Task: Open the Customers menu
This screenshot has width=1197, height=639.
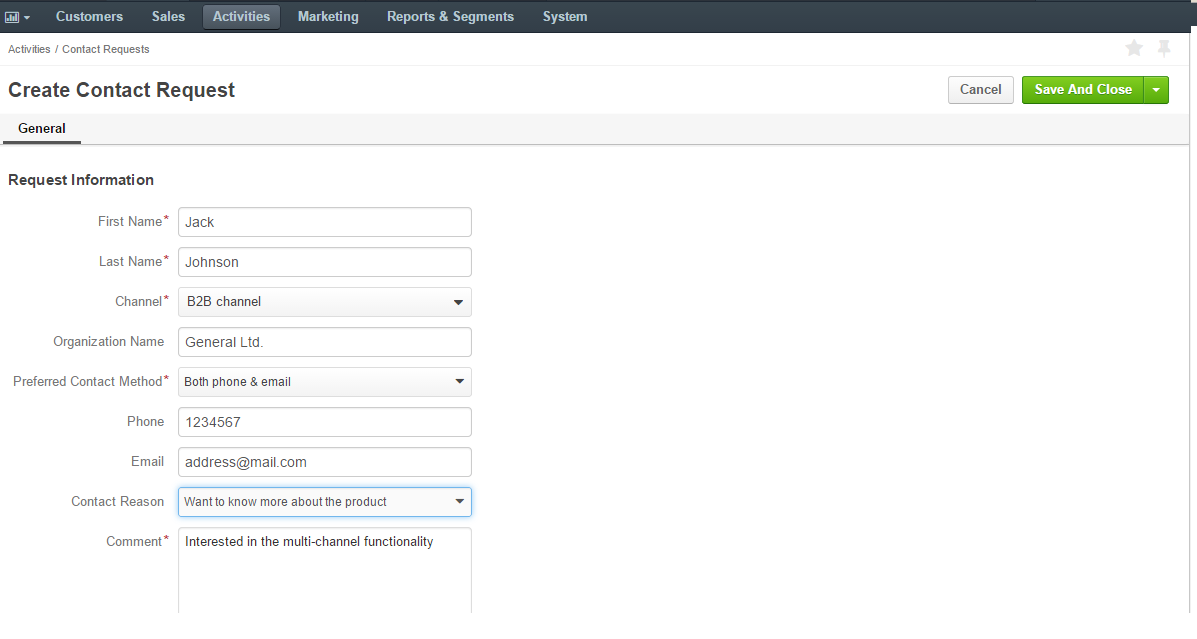Action: coord(89,17)
